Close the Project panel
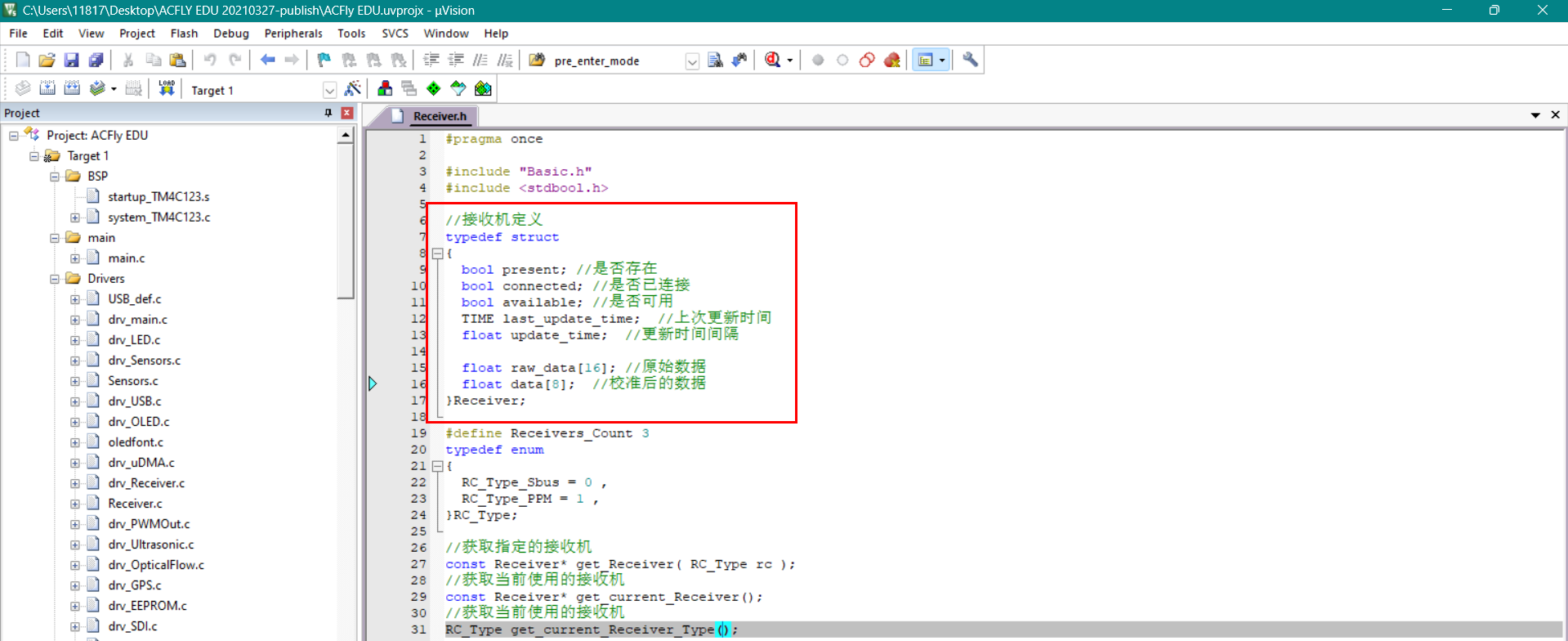1568x641 pixels. [347, 113]
